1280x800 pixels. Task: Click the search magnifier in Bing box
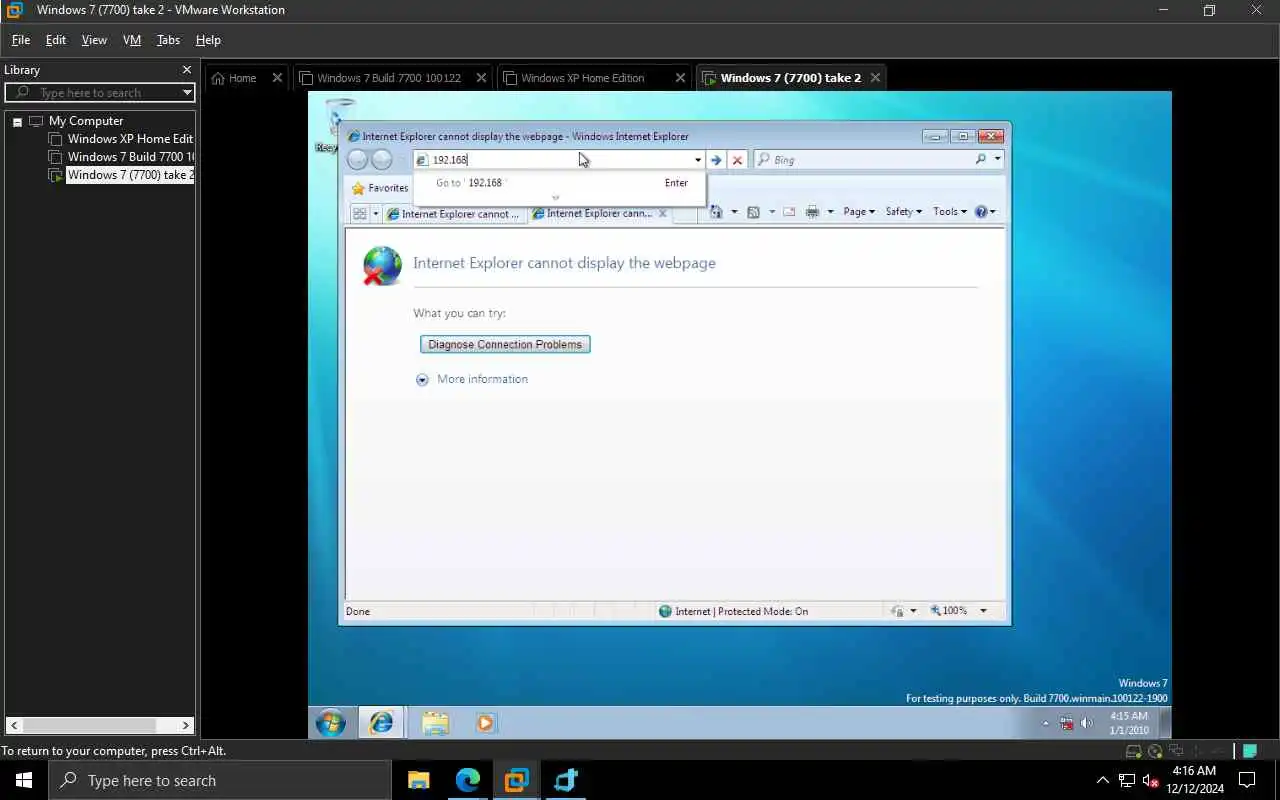[980, 159]
